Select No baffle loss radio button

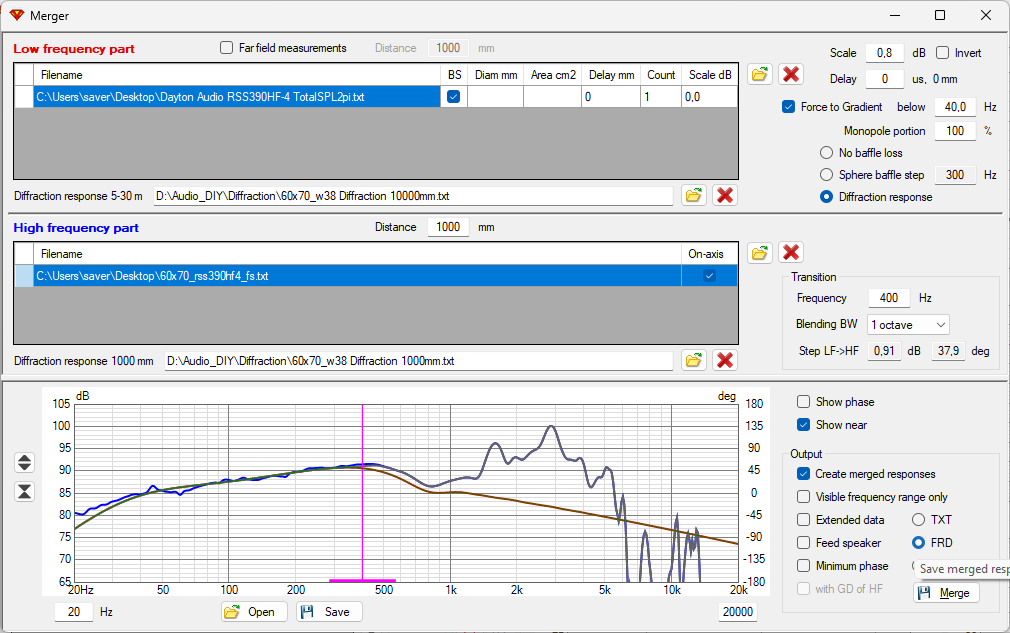tap(826, 153)
